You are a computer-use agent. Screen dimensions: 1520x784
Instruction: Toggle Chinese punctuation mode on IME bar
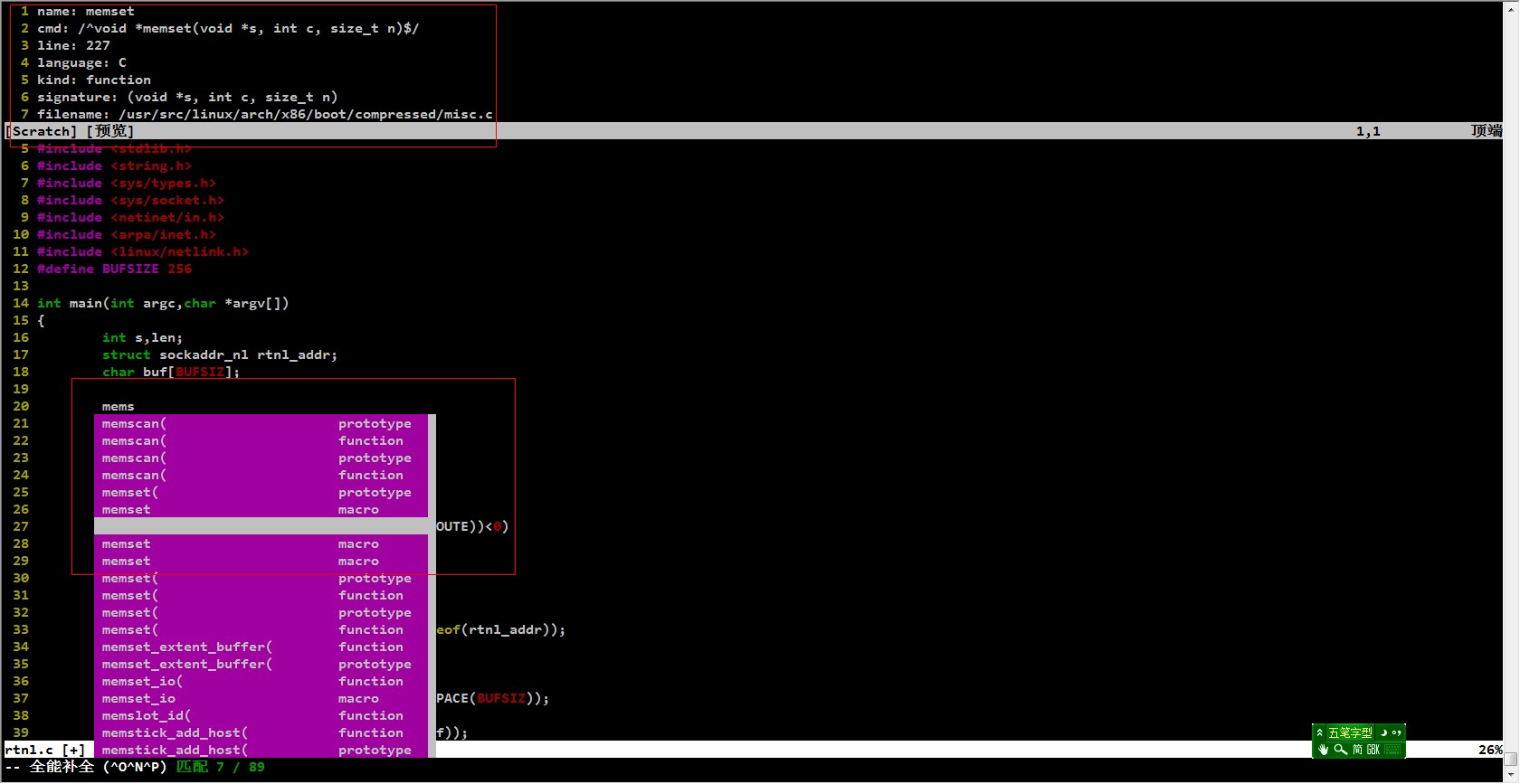click(1397, 732)
